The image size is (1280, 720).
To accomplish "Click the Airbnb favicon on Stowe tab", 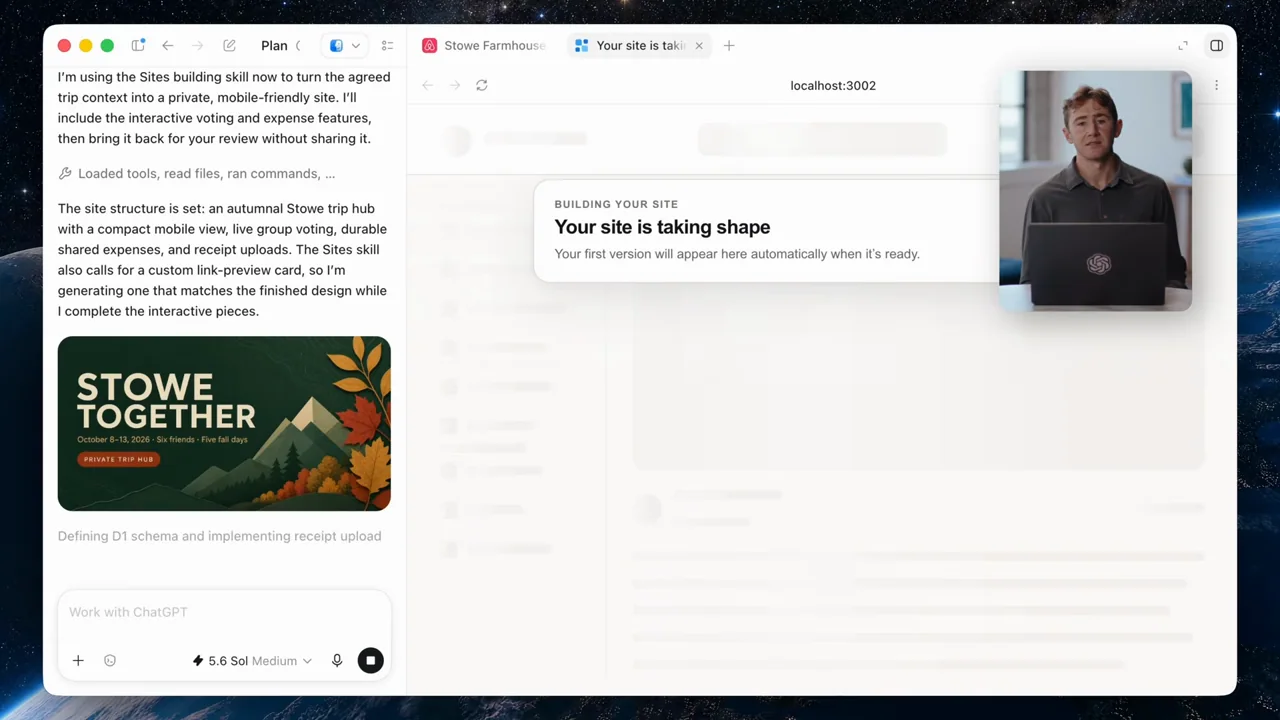I will coord(430,45).
